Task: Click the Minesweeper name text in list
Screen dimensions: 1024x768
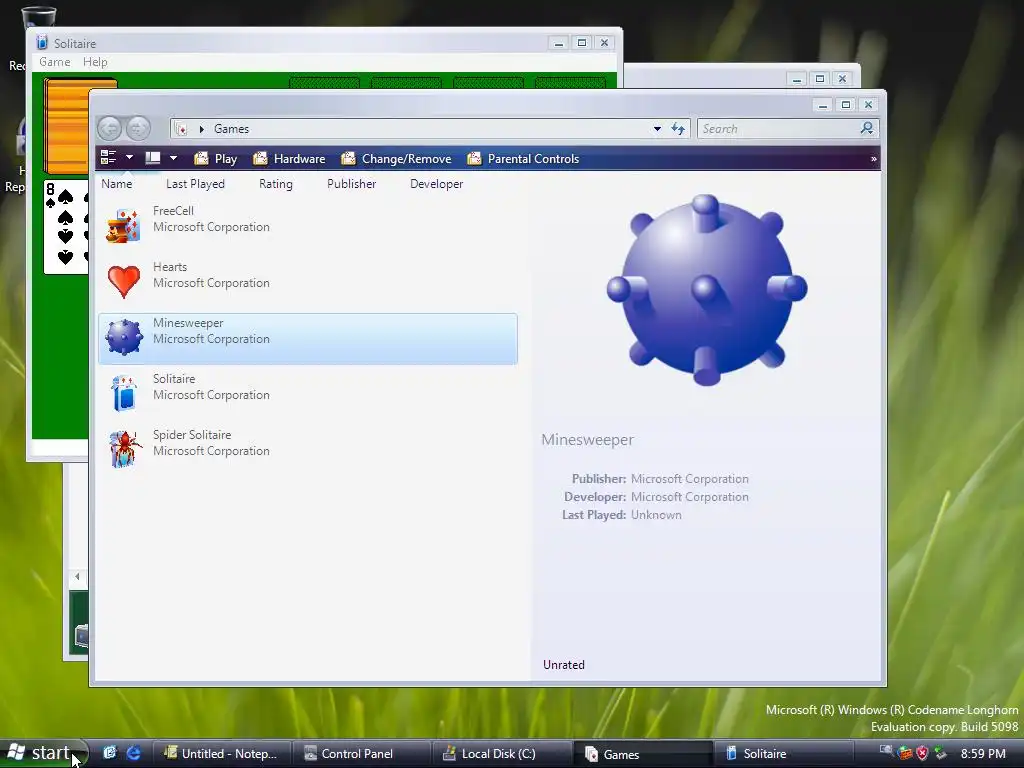Action: tap(188, 323)
